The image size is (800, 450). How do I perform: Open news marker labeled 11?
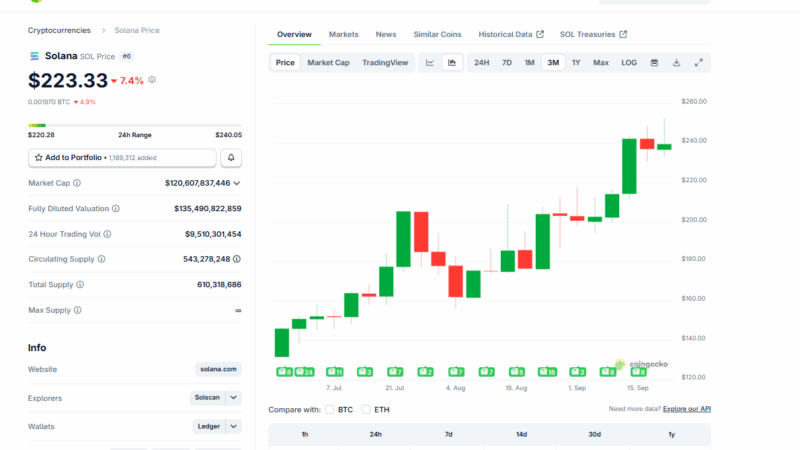point(335,372)
